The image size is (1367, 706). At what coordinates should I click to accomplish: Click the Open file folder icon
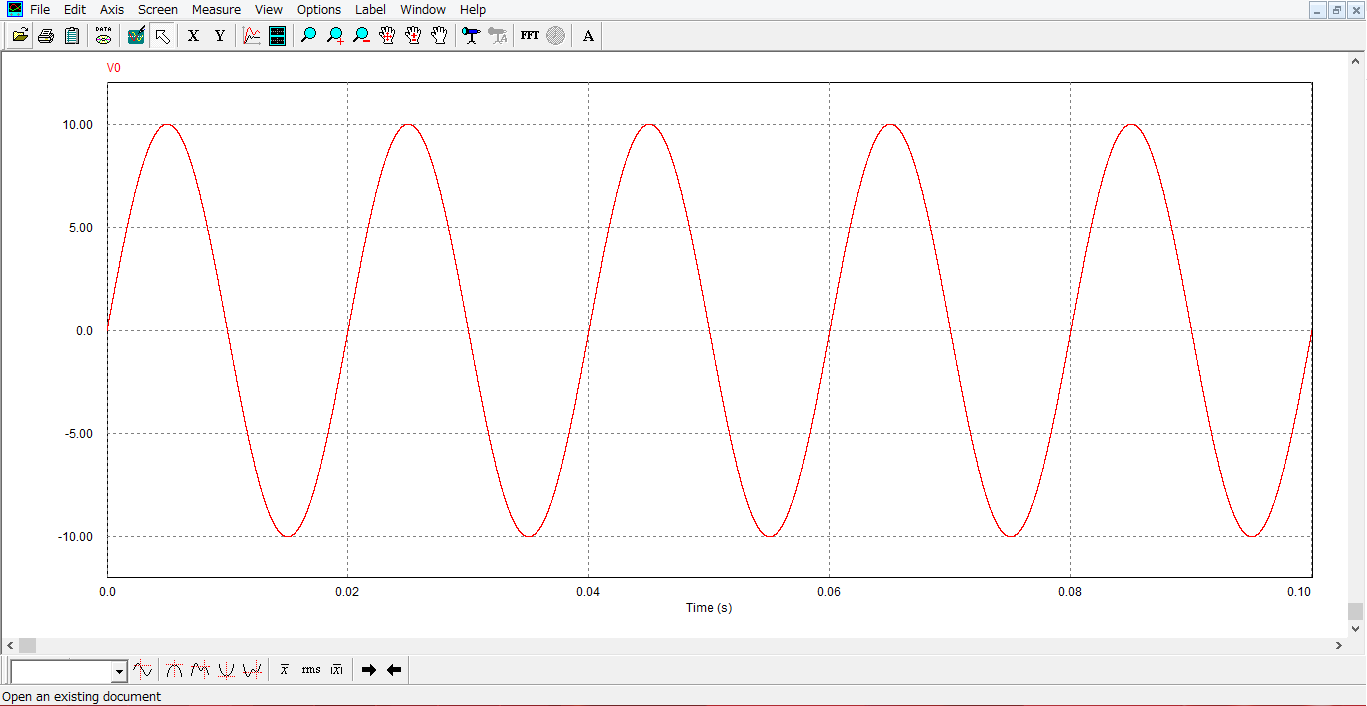20,36
